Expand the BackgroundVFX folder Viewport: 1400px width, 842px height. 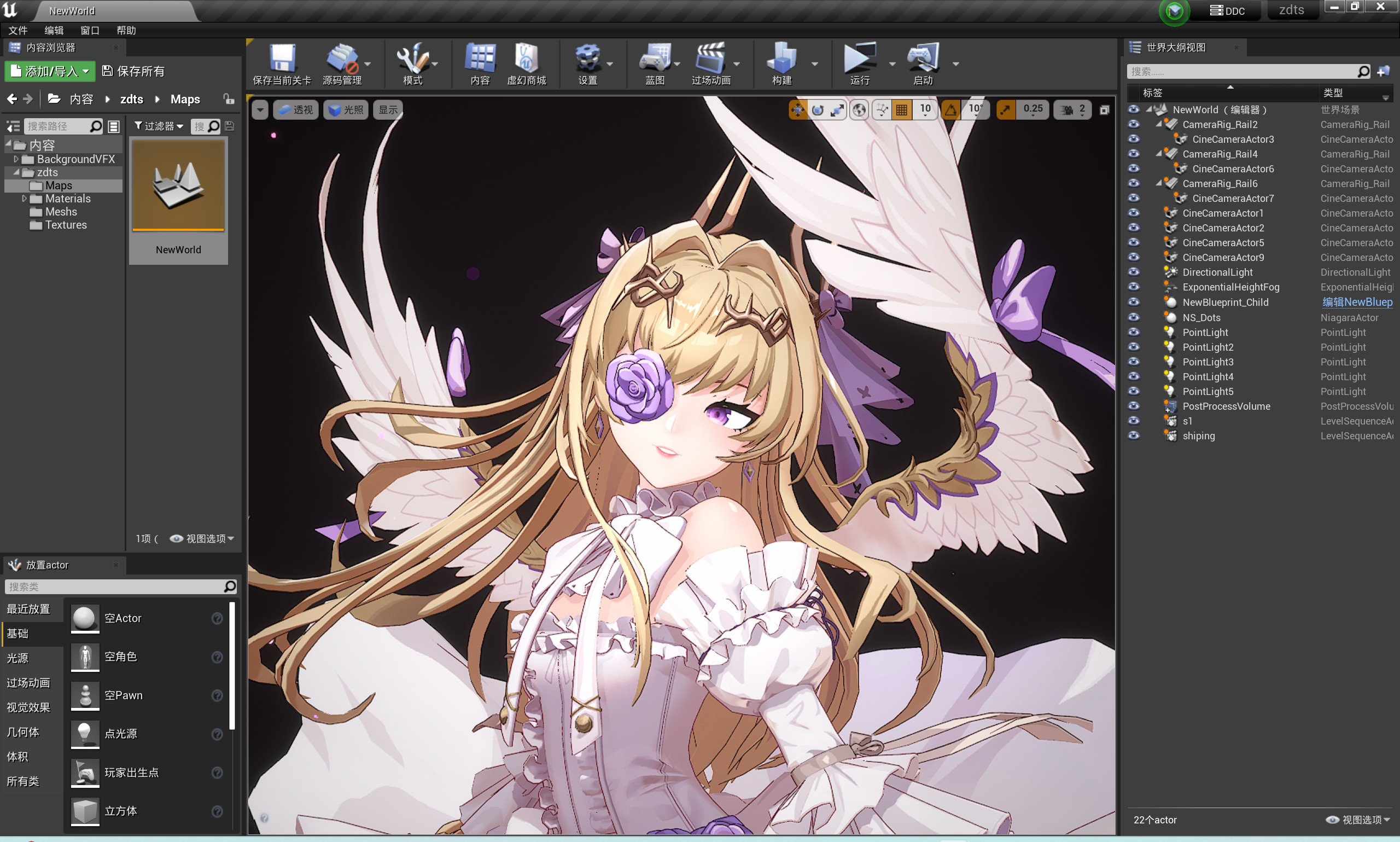(16, 159)
